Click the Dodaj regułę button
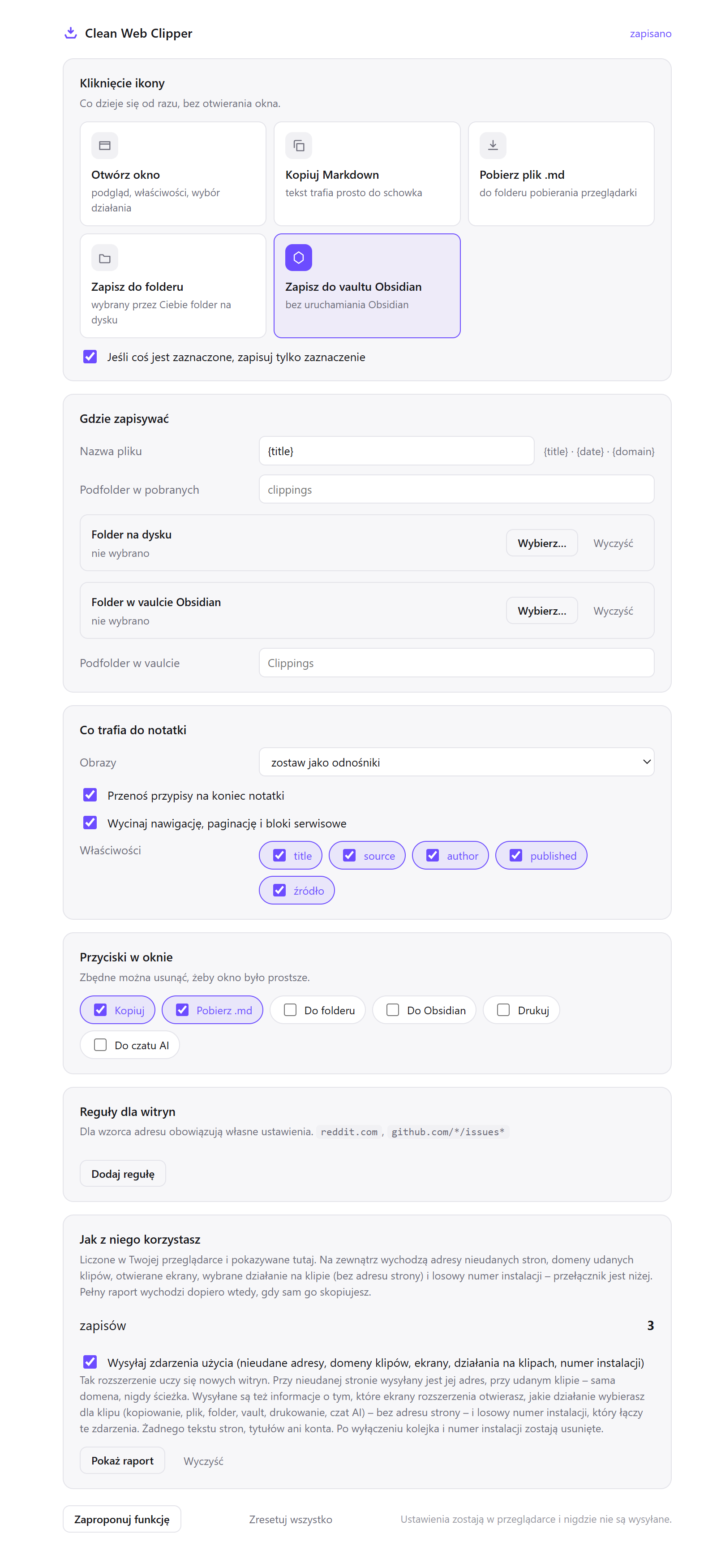This screenshot has height=1568, width=721. (122, 1173)
